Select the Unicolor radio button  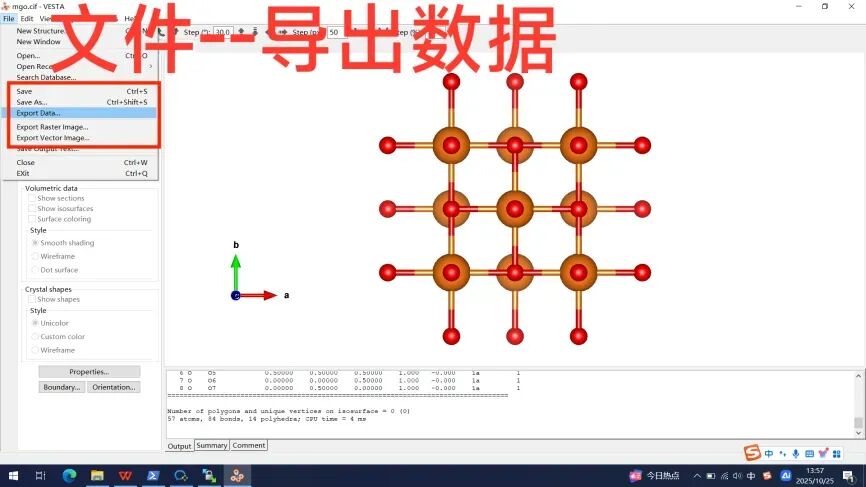tap(35, 323)
